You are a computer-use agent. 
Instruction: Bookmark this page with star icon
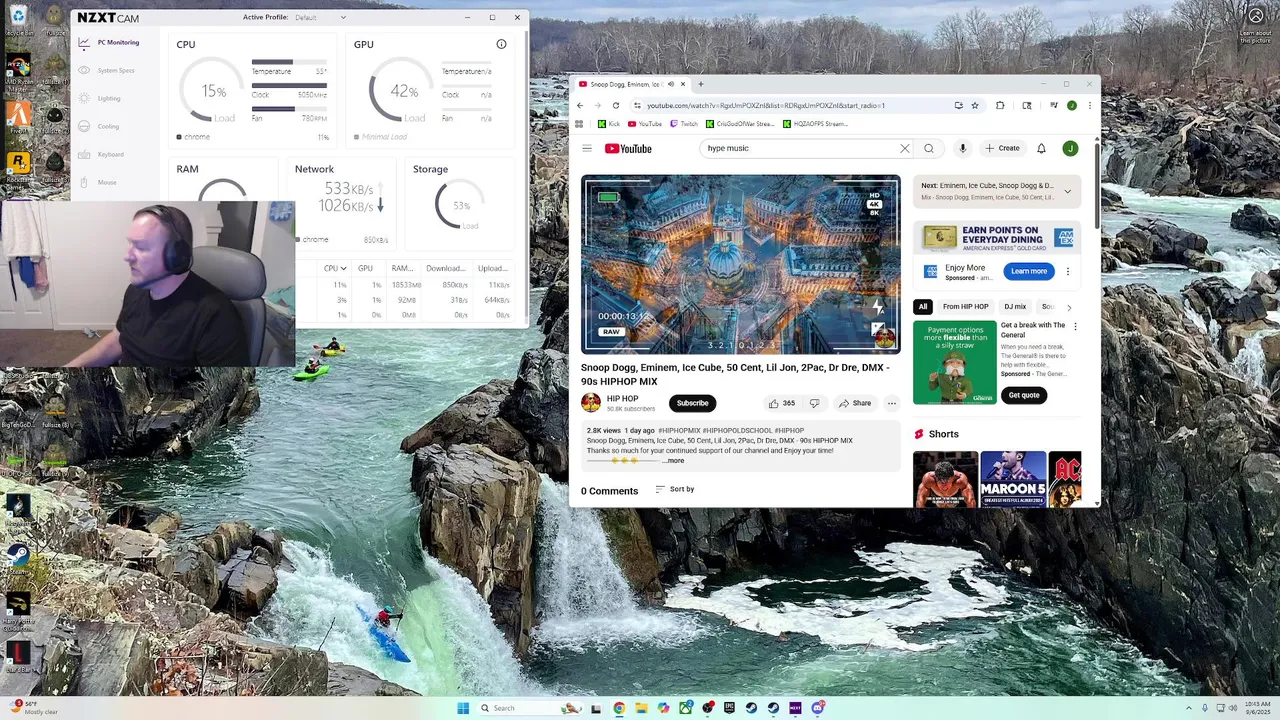975,105
